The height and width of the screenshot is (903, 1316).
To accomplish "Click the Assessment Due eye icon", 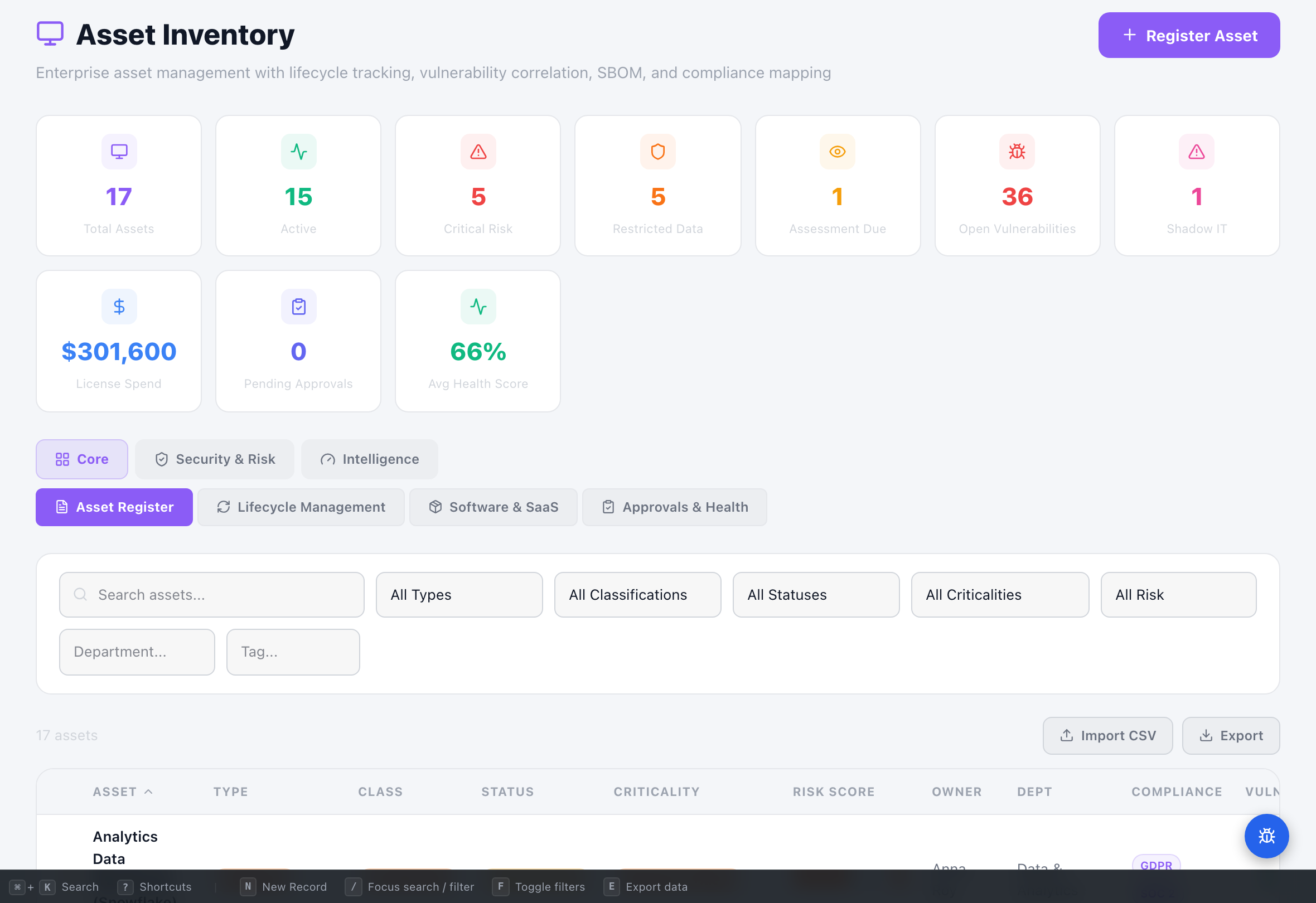I will coord(837,151).
